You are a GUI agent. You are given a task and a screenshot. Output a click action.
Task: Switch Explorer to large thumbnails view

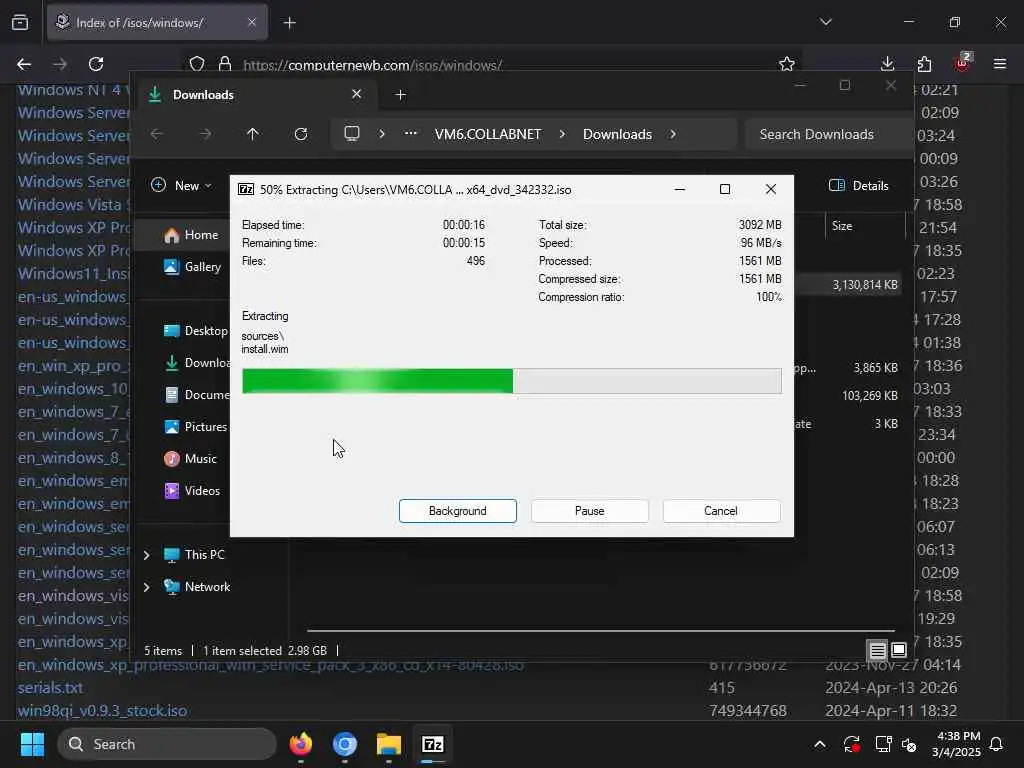click(899, 650)
